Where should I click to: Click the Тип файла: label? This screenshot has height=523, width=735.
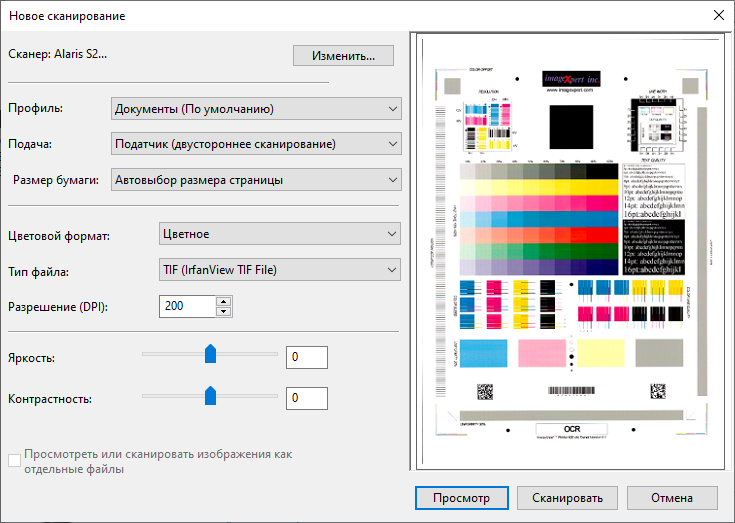[38, 272]
